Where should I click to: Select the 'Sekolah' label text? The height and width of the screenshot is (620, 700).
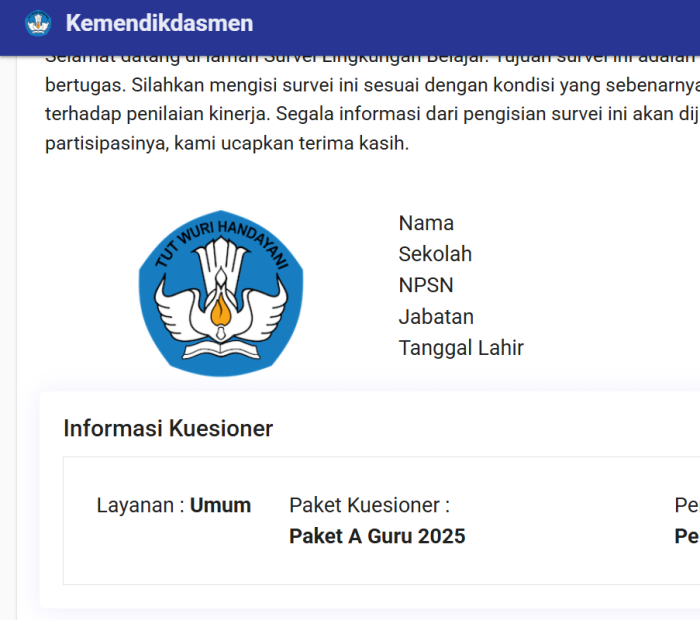(435, 254)
